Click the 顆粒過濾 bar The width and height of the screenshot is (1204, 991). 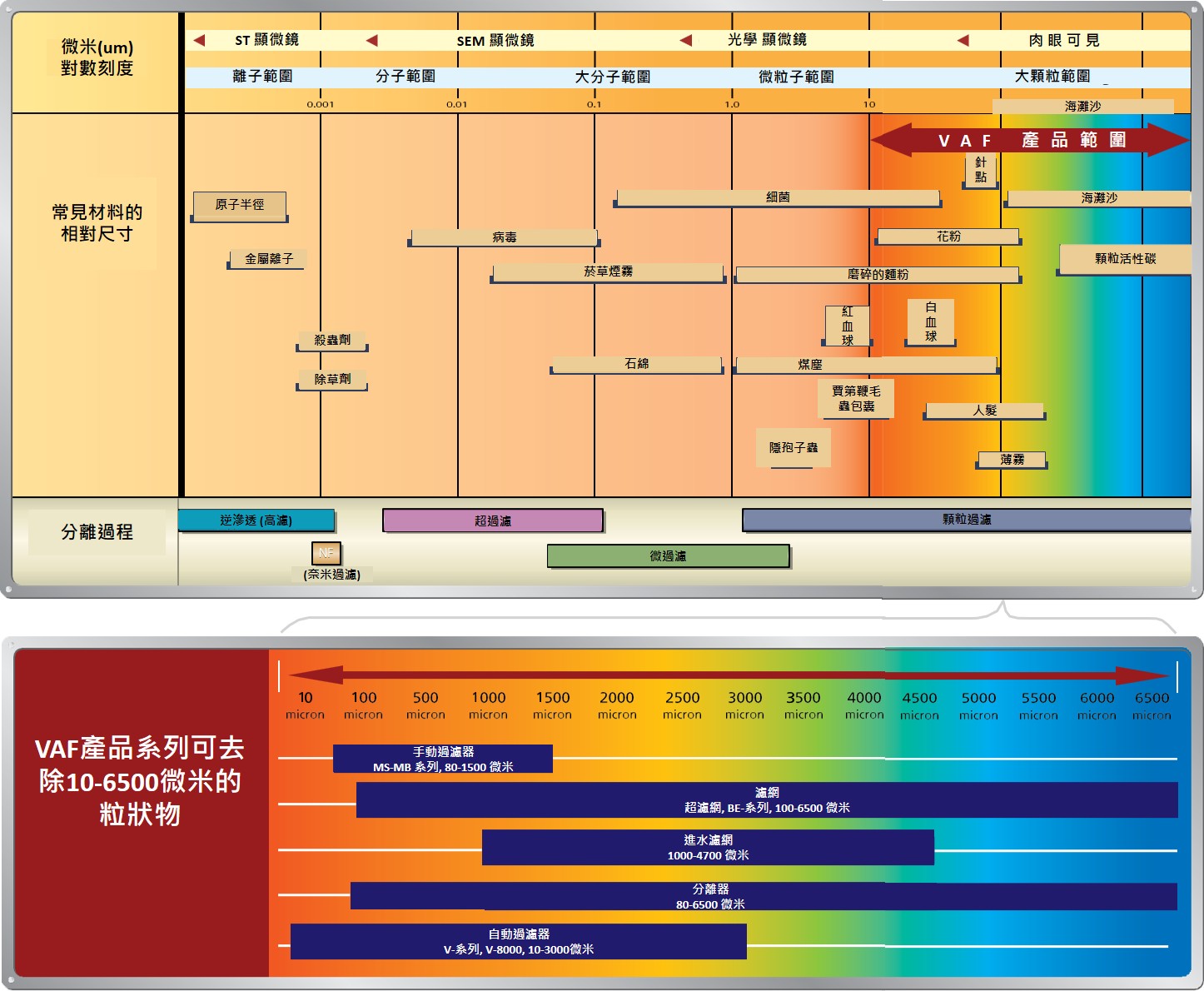pyautogui.click(x=966, y=520)
